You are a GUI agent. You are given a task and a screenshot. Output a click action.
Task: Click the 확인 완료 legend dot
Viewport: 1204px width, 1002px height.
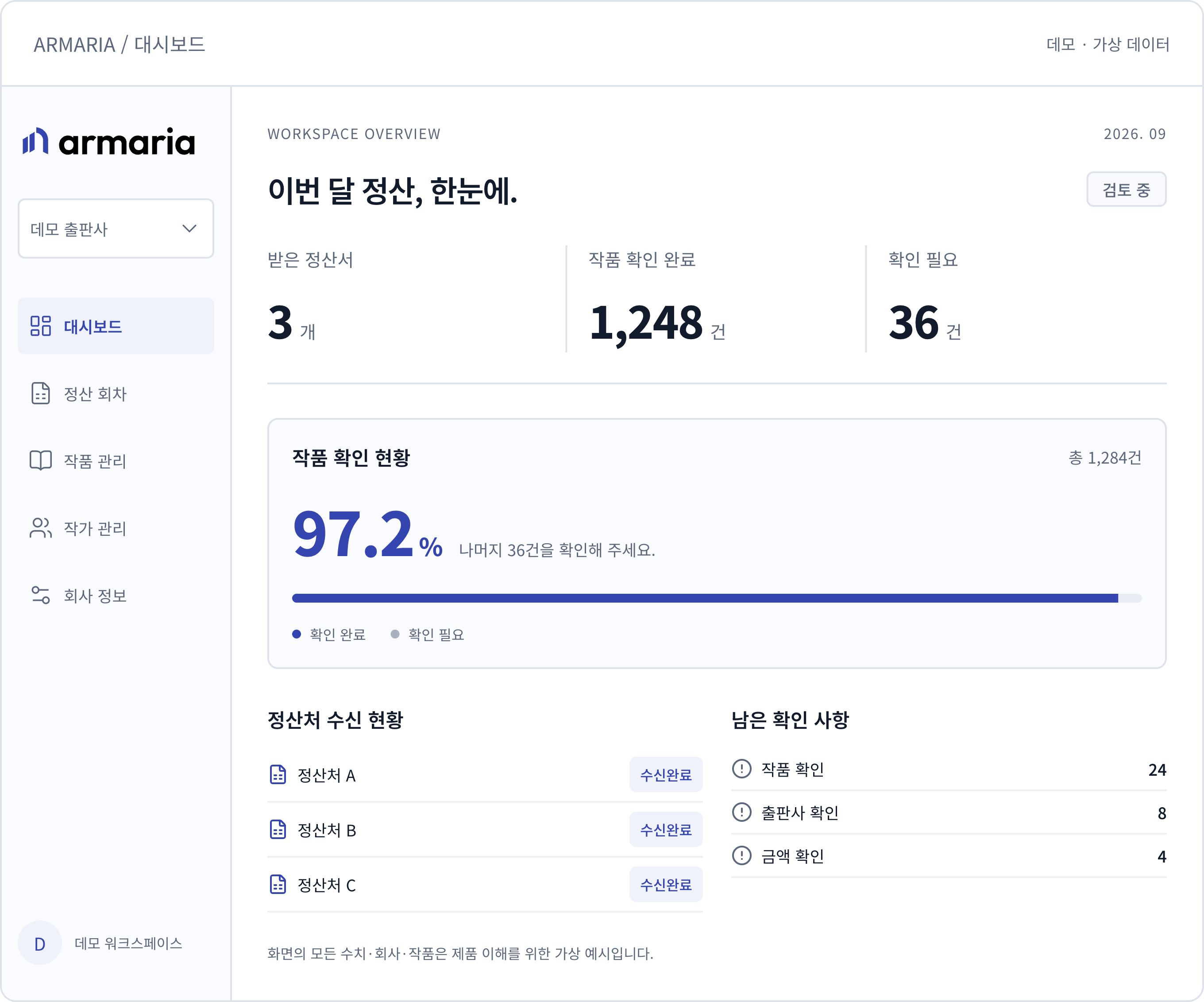[x=297, y=634]
